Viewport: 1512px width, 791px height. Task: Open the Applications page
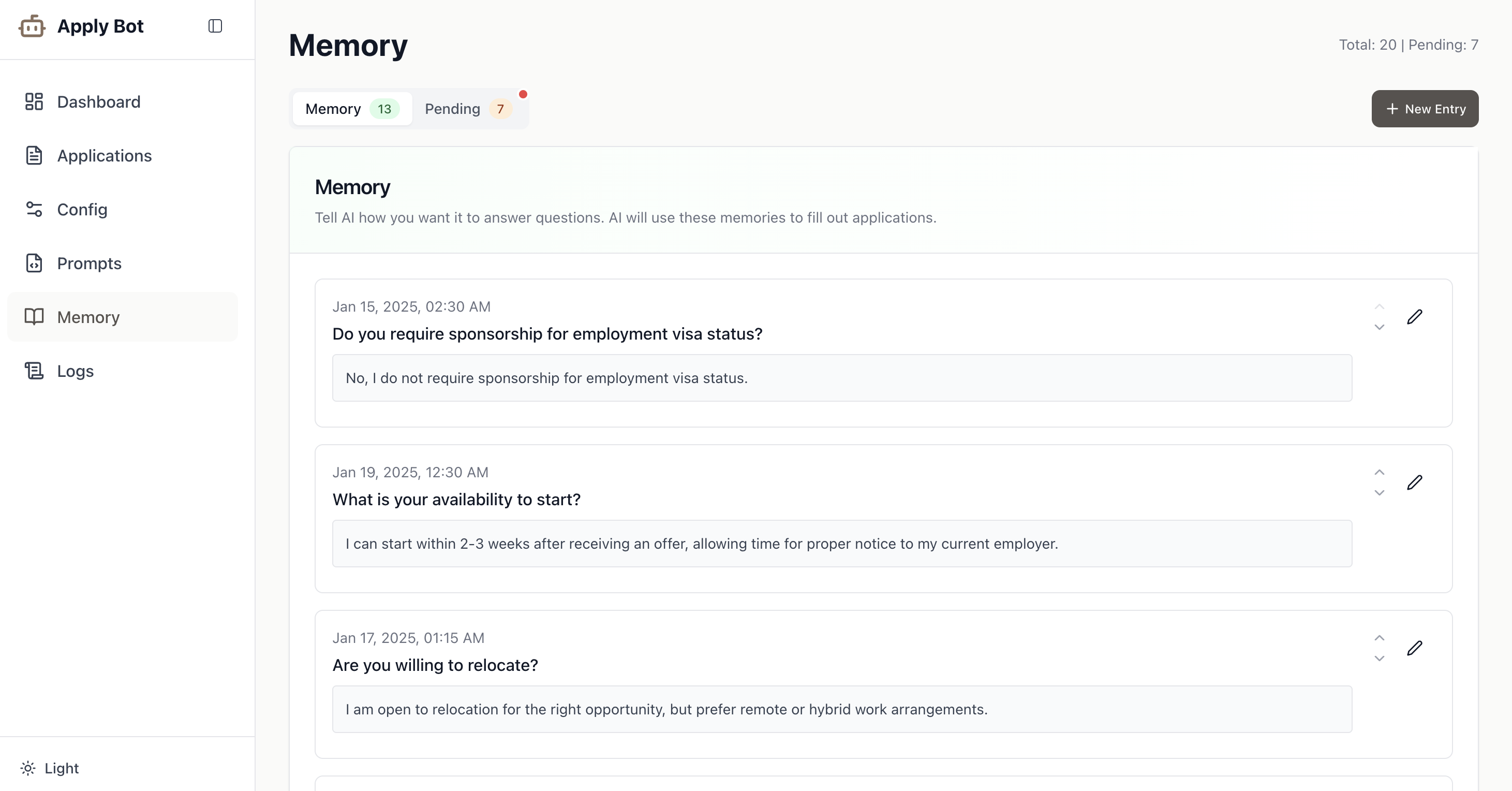pos(104,156)
